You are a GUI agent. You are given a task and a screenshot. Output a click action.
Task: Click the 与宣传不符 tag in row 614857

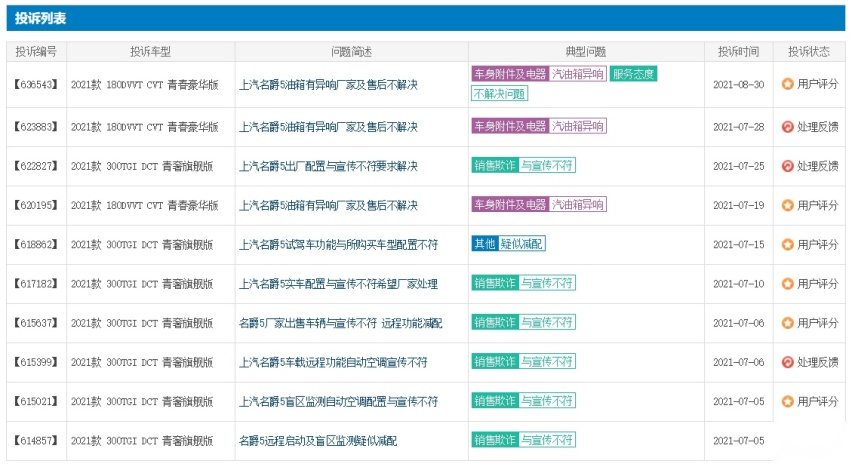547,440
